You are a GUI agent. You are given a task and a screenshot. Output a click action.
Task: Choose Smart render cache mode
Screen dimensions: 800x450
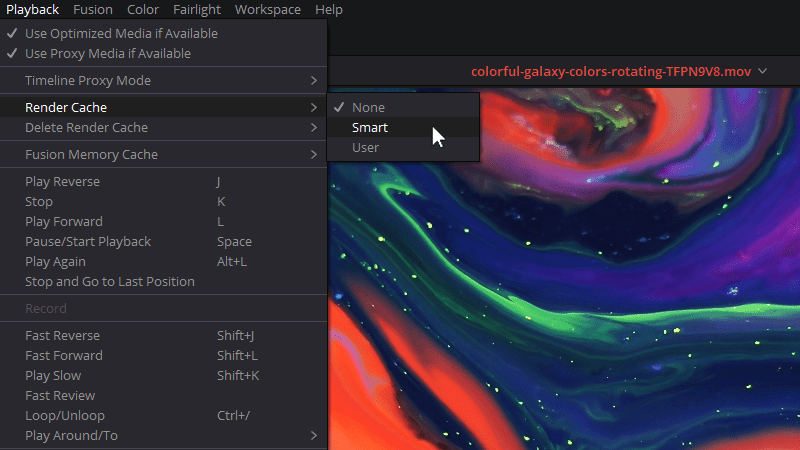coord(369,127)
